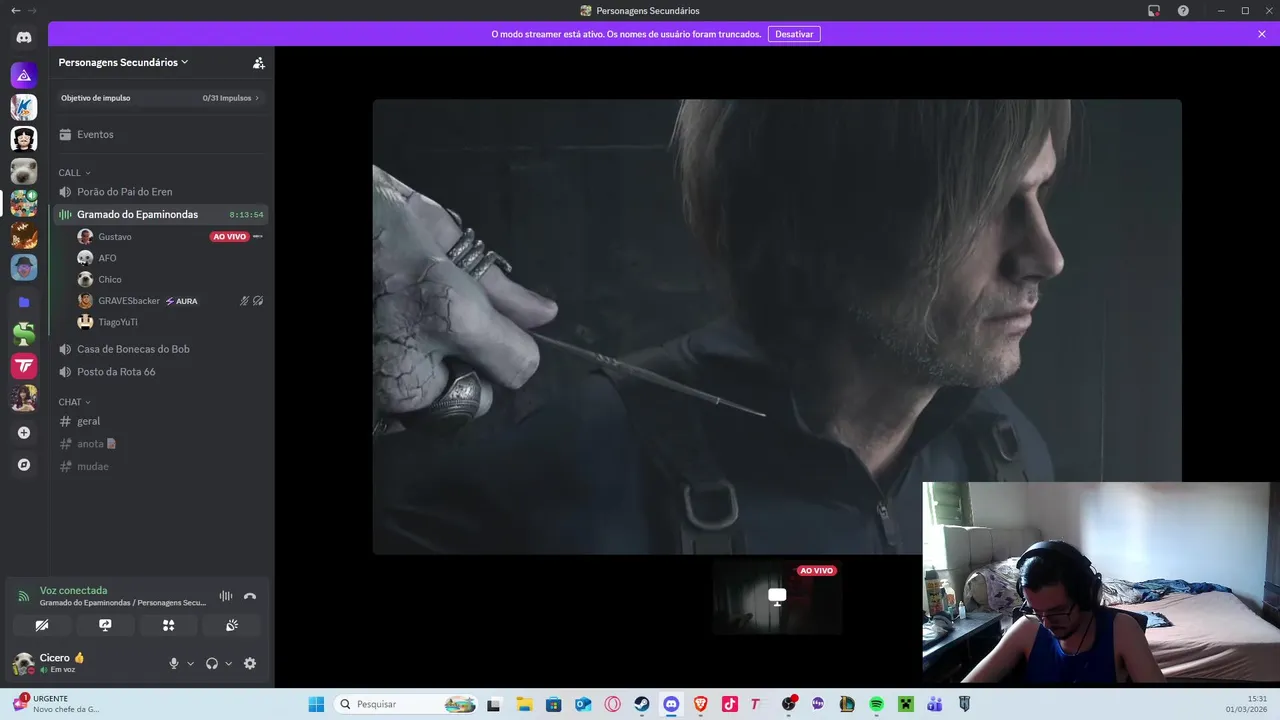Click the add a server plus icon
Screen dimensions: 1280x720
click(x=24, y=433)
